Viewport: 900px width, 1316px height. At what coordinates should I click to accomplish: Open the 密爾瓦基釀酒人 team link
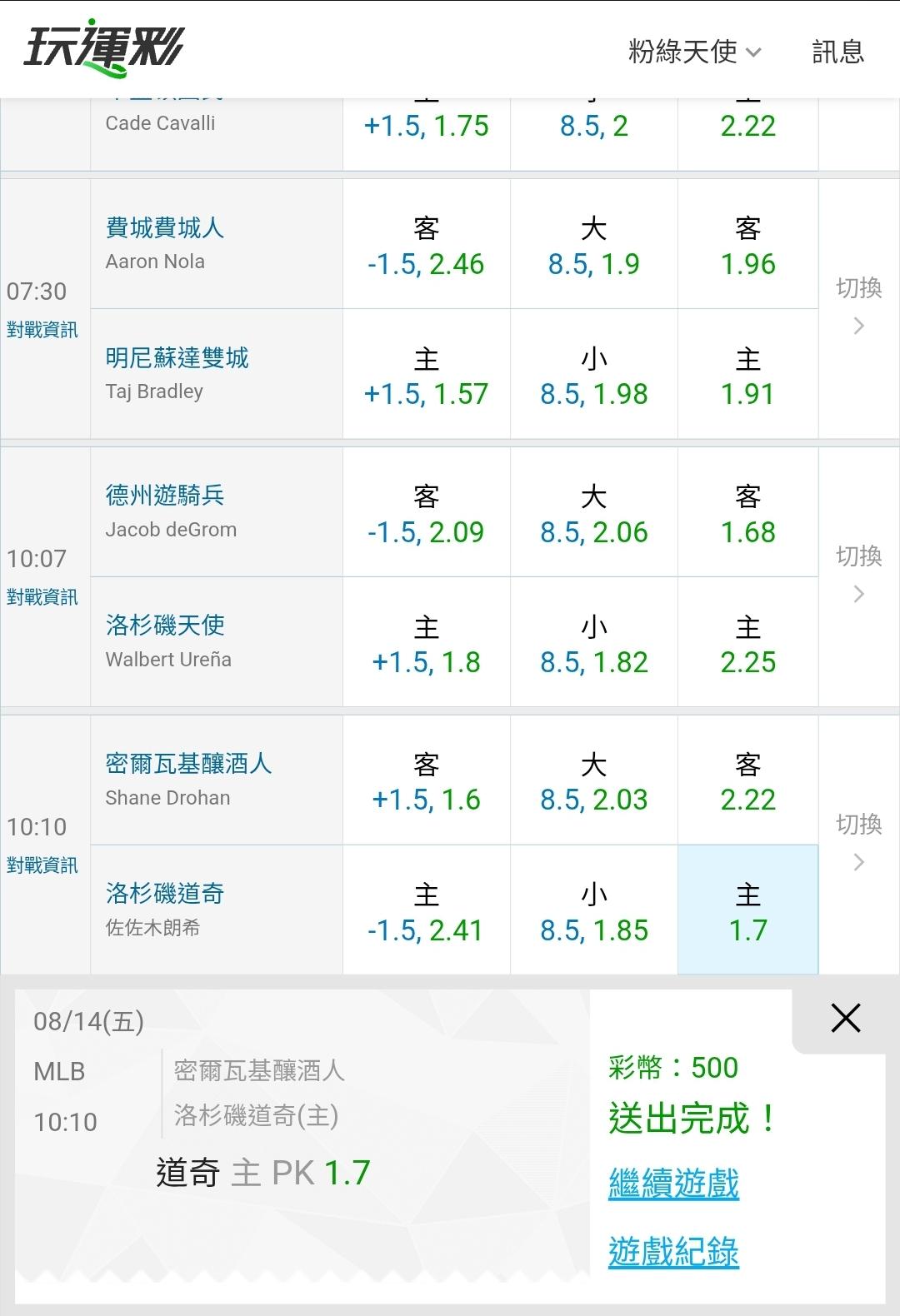pyautogui.click(x=188, y=763)
